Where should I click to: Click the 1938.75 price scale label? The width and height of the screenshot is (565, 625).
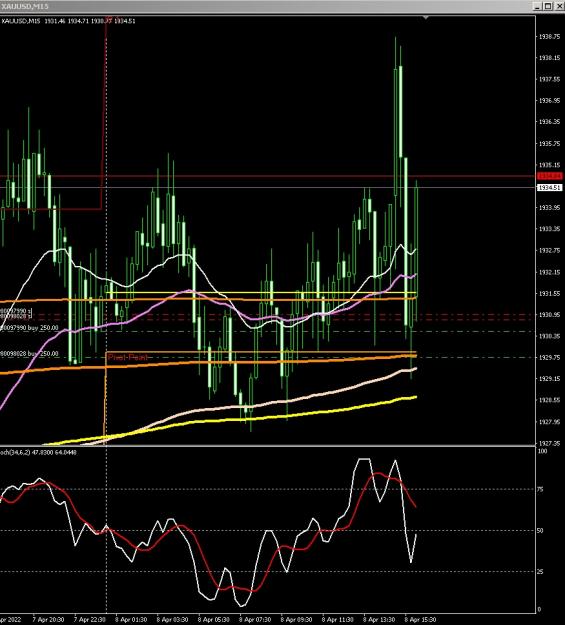coord(549,36)
